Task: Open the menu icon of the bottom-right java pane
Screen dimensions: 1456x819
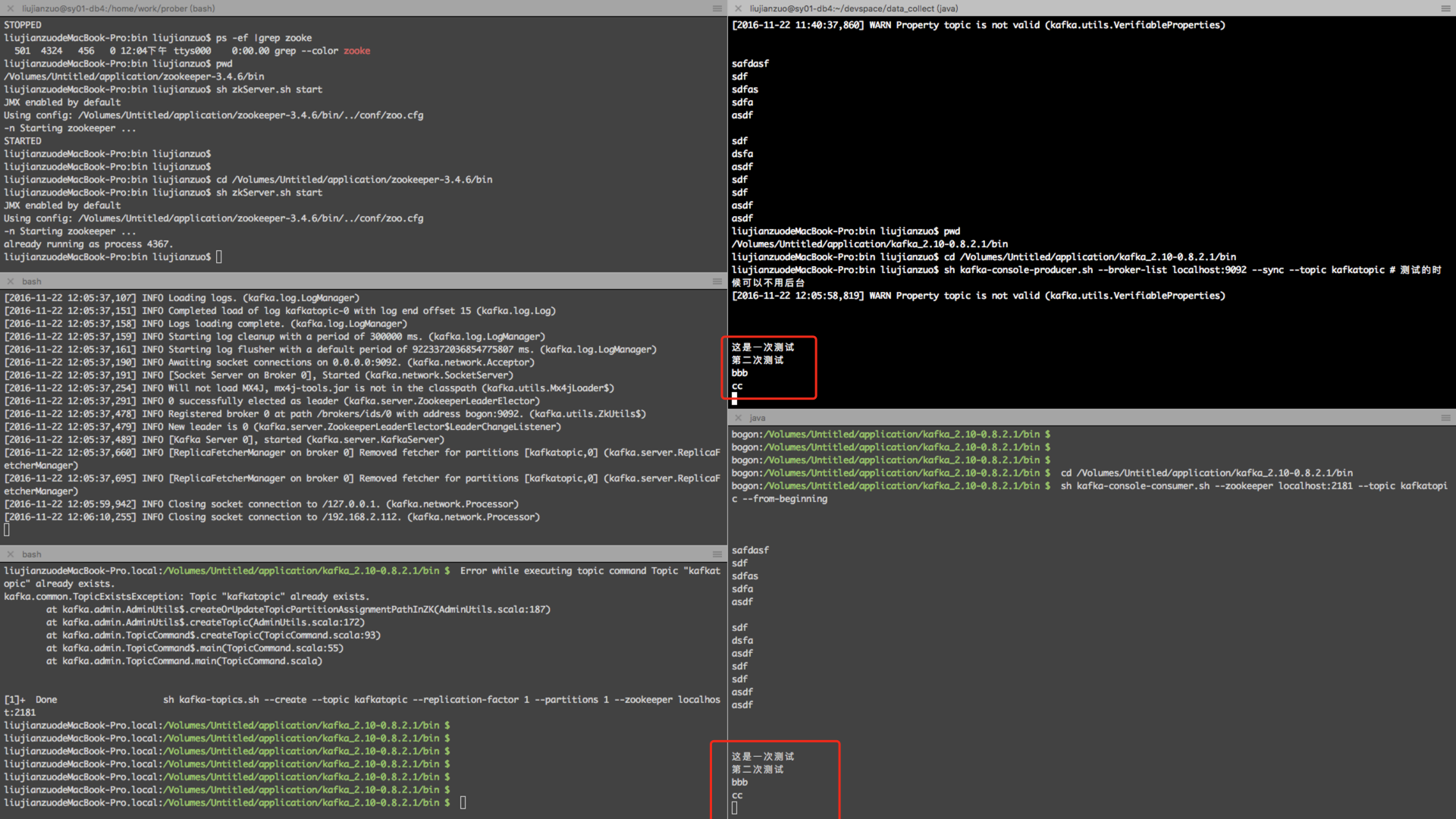Action: click(1445, 418)
